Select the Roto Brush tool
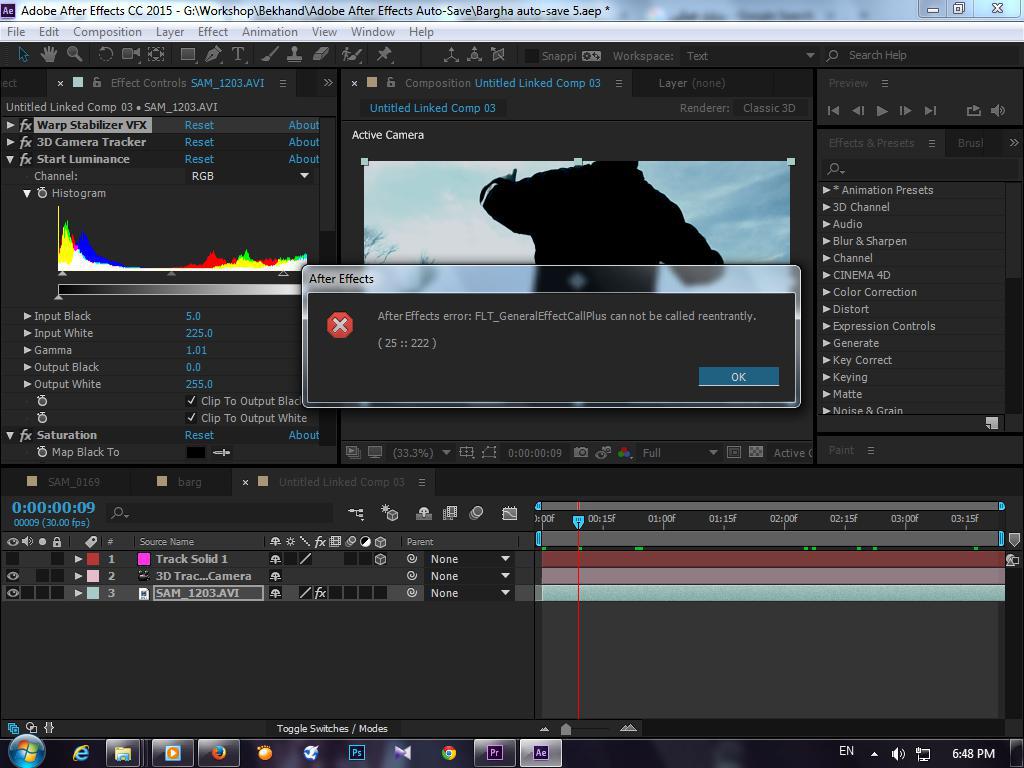The width and height of the screenshot is (1024, 768). pyautogui.click(x=351, y=55)
